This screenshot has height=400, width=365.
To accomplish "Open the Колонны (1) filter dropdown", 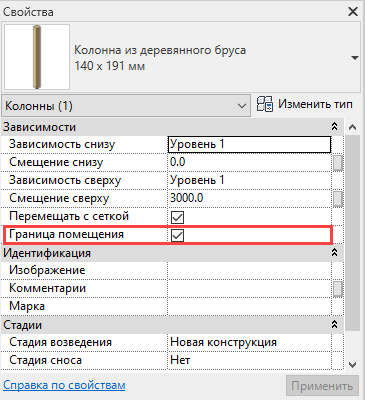I will (x=126, y=106).
